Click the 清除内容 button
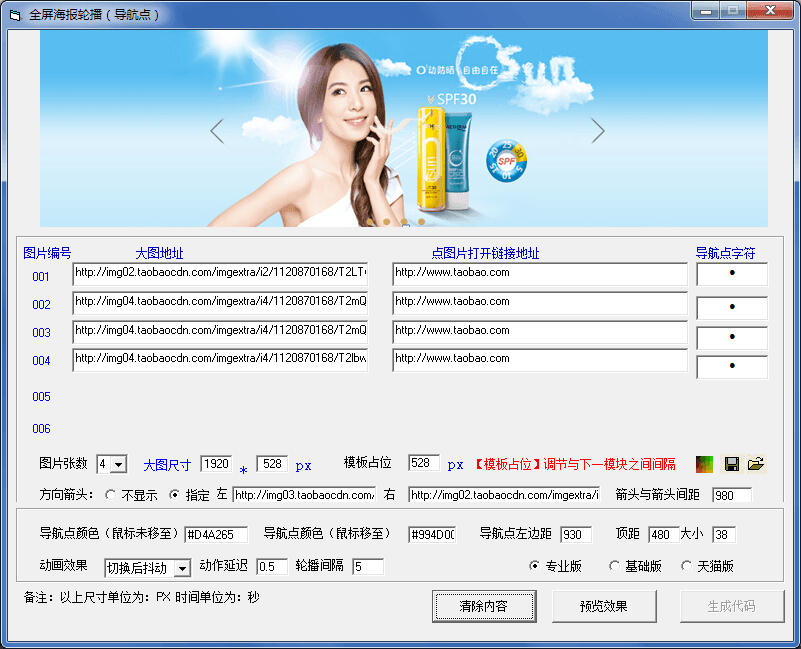 tap(484, 606)
